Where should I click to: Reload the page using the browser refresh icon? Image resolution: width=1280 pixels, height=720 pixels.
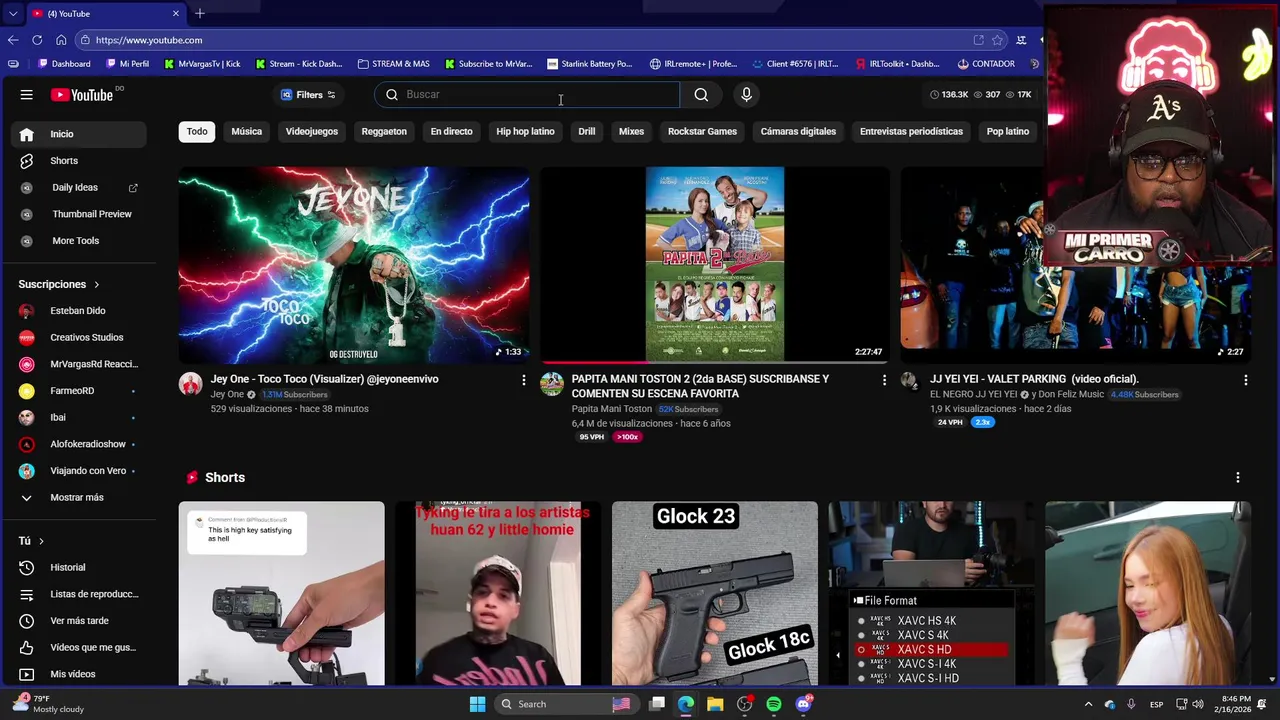click(37, 40)
